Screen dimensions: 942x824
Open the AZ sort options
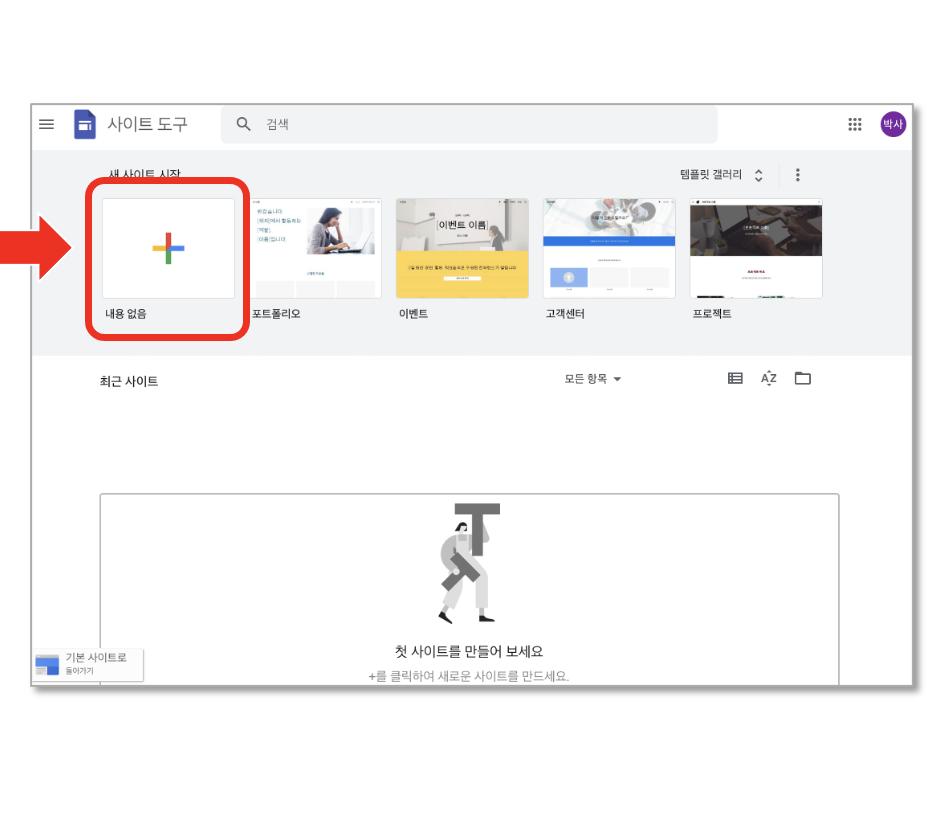[768, 378]
